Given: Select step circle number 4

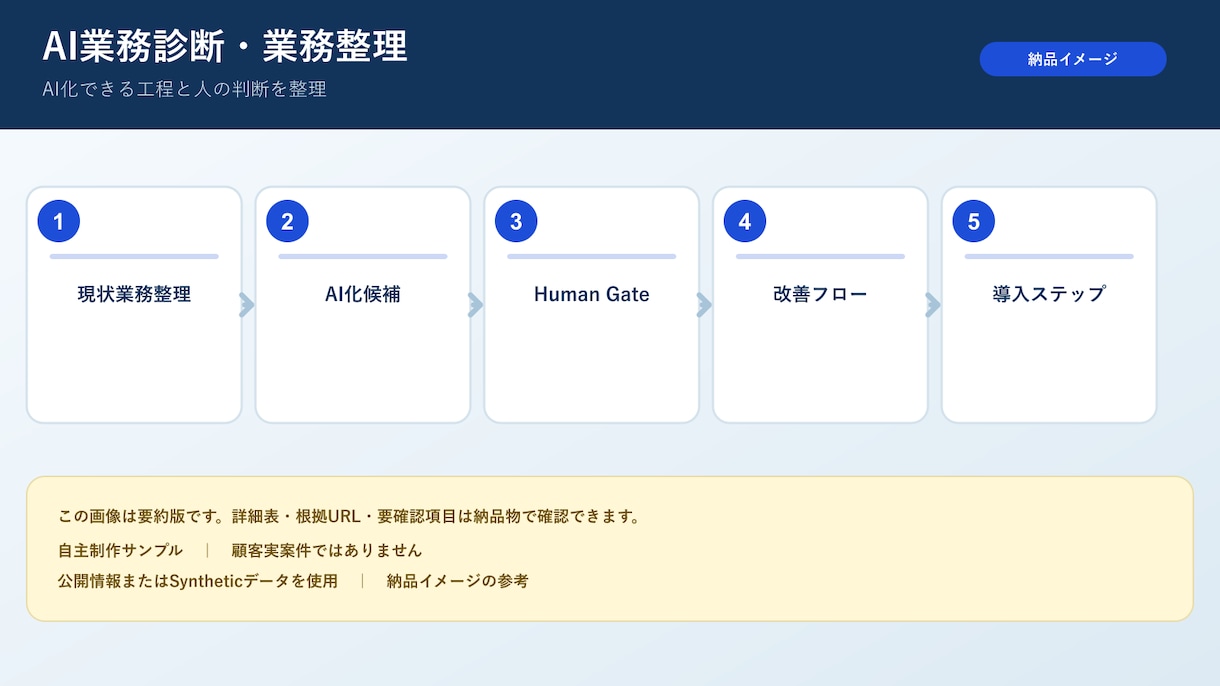Looking at the screenshot, I should (x=745, y=222).
